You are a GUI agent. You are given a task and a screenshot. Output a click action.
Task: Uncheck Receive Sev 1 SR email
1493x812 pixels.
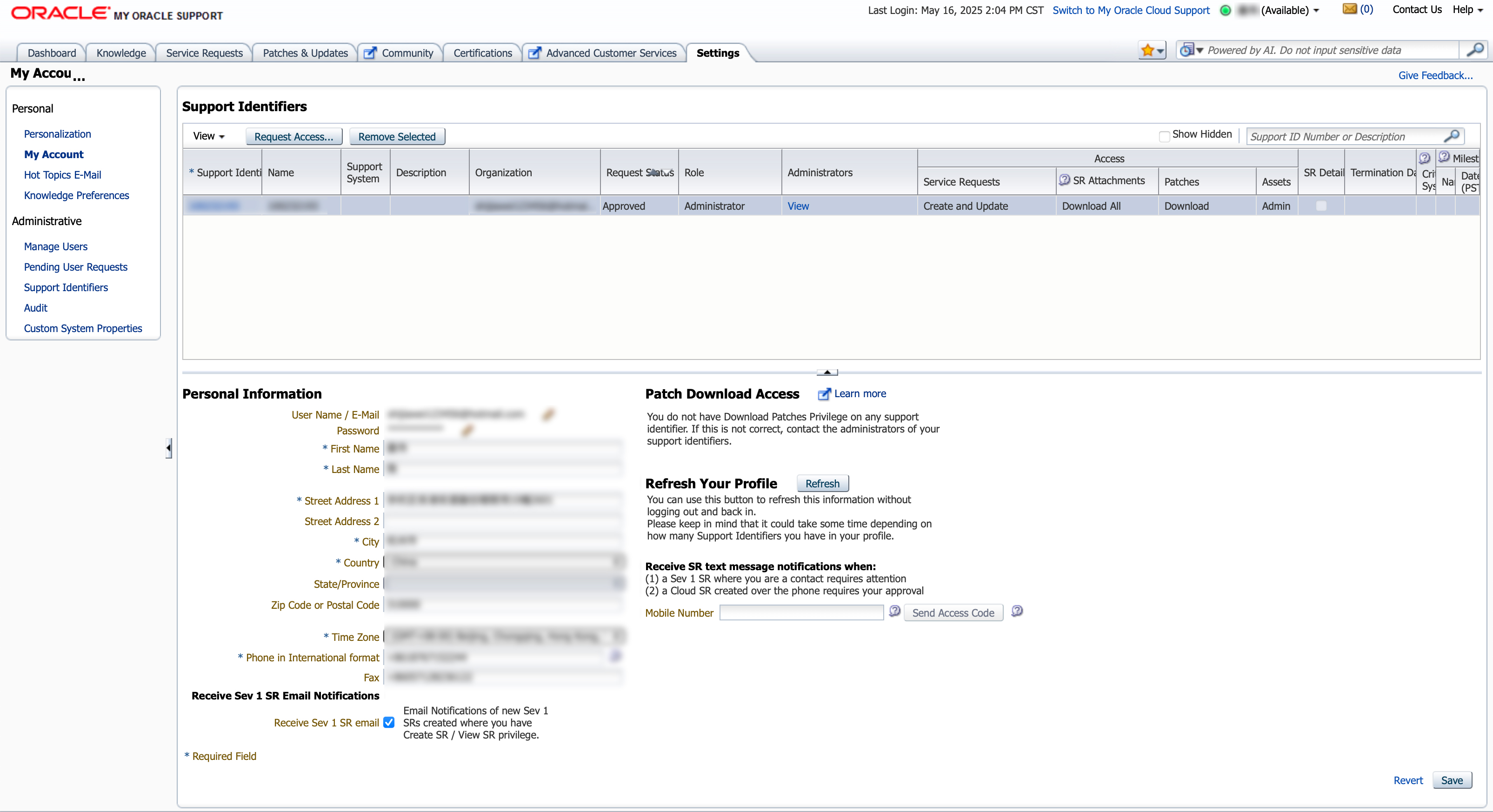point(389,722)
